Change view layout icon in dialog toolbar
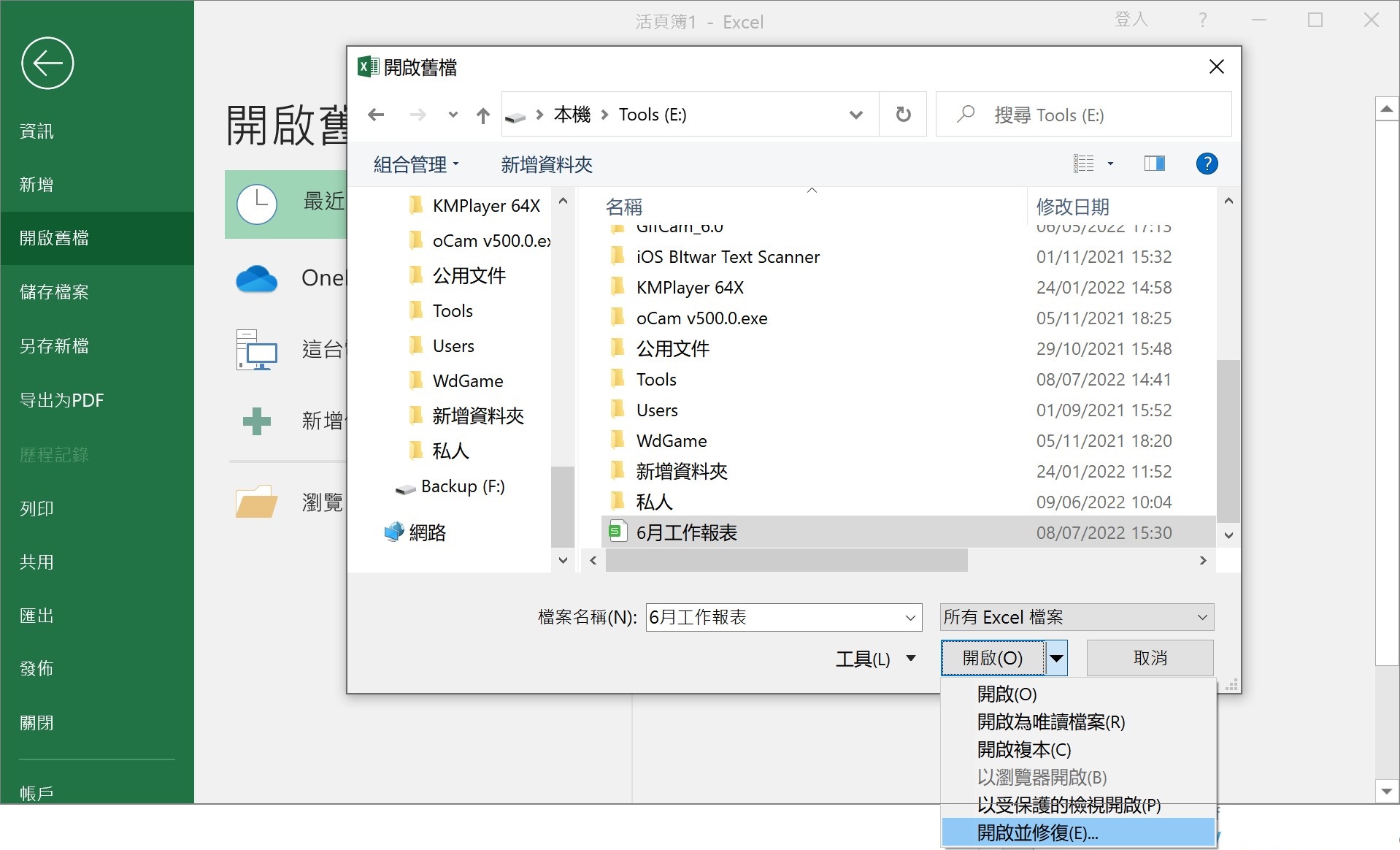This screenshot has height=850, width=1400. click(1083, 164)
